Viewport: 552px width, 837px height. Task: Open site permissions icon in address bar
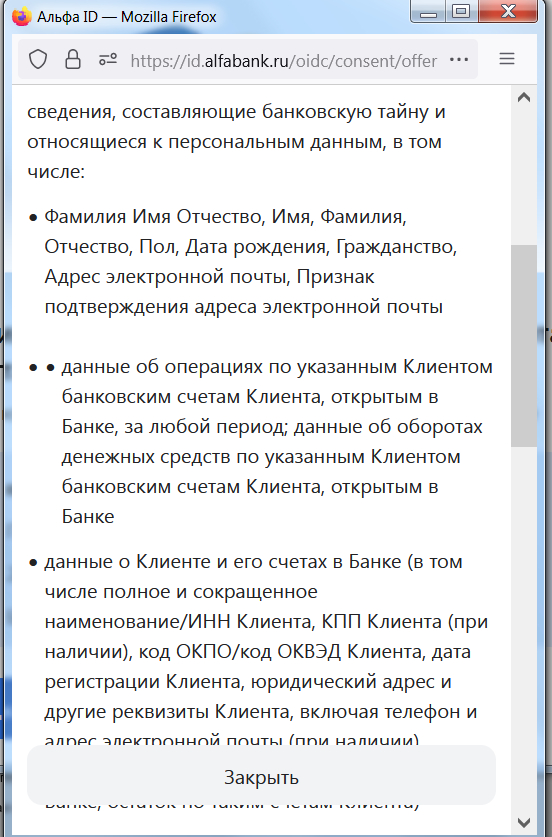[108, 60]
